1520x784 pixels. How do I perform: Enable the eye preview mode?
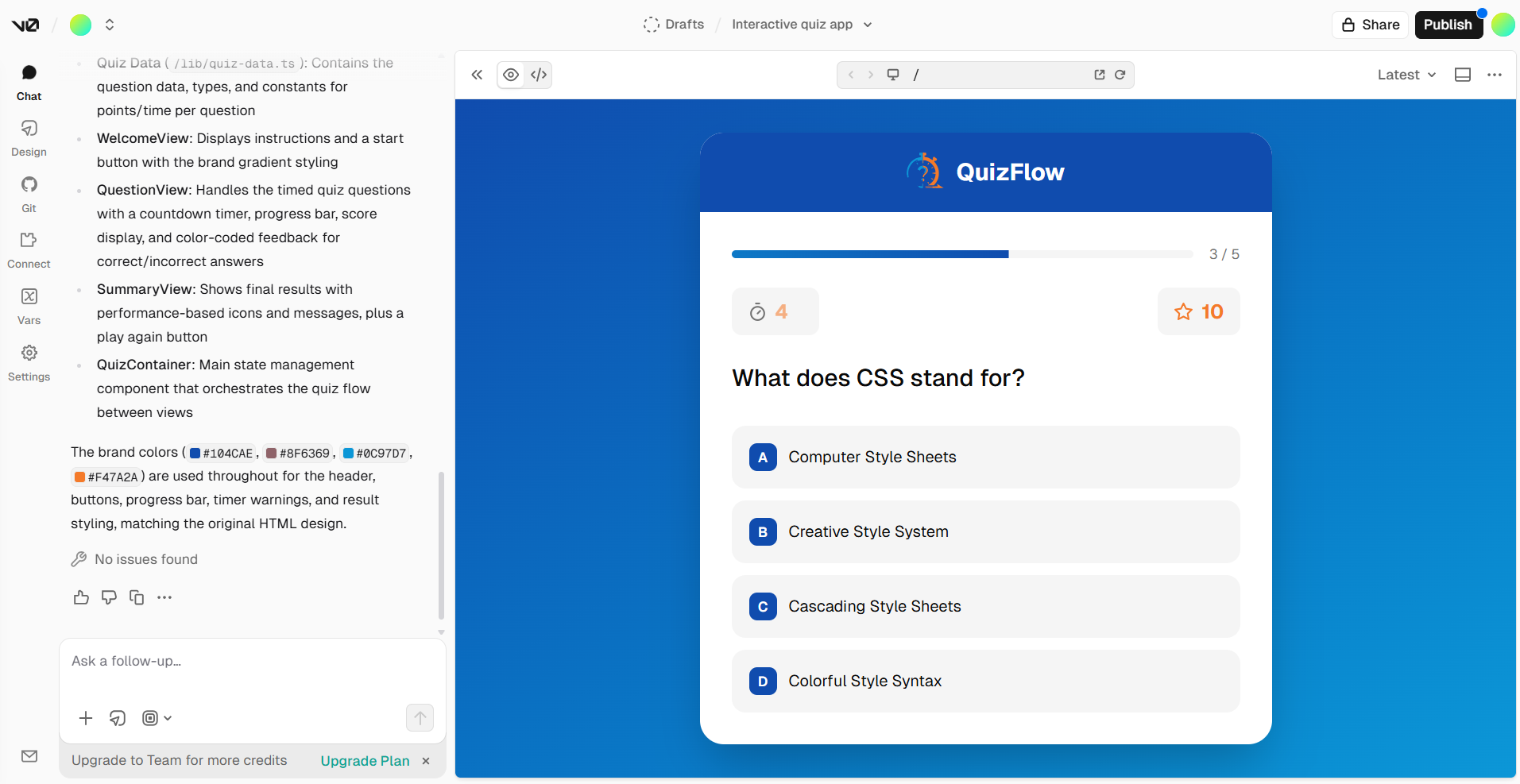(x=510, y=75)
